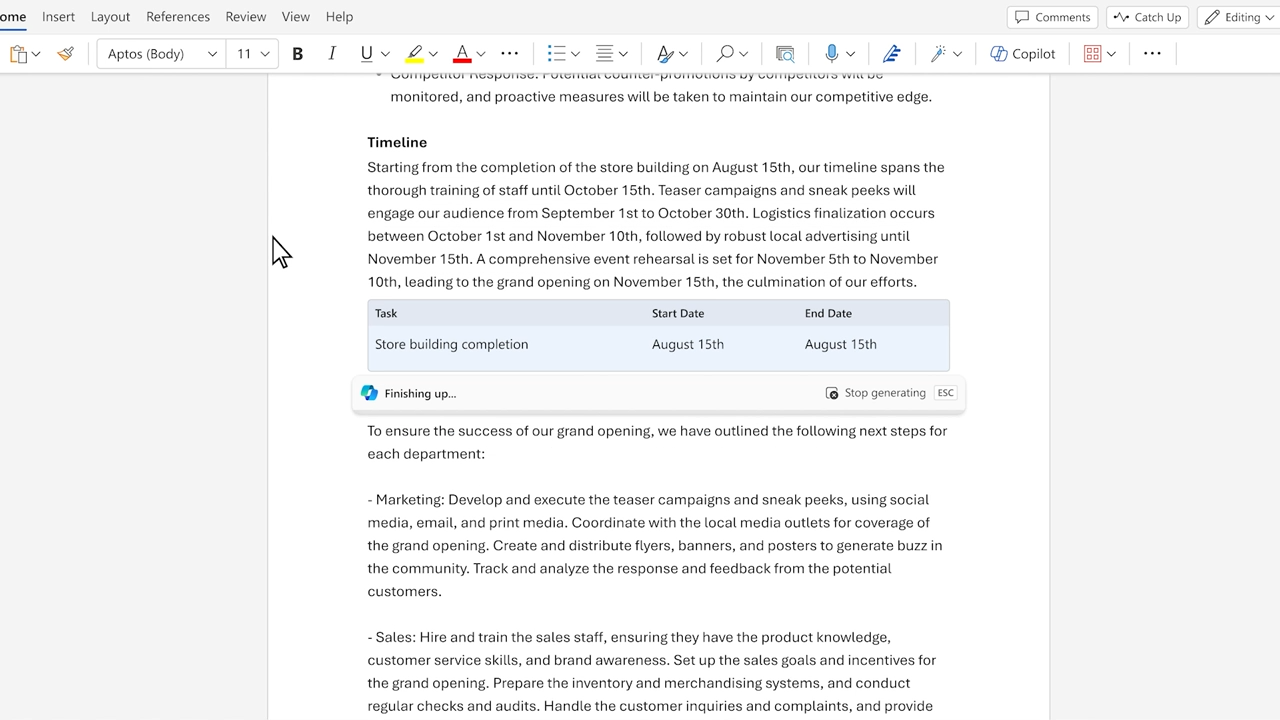This screenshot has height=720, width=1280.
Task: Start Dictate with the microphone icon
Action: pos(831,54)
